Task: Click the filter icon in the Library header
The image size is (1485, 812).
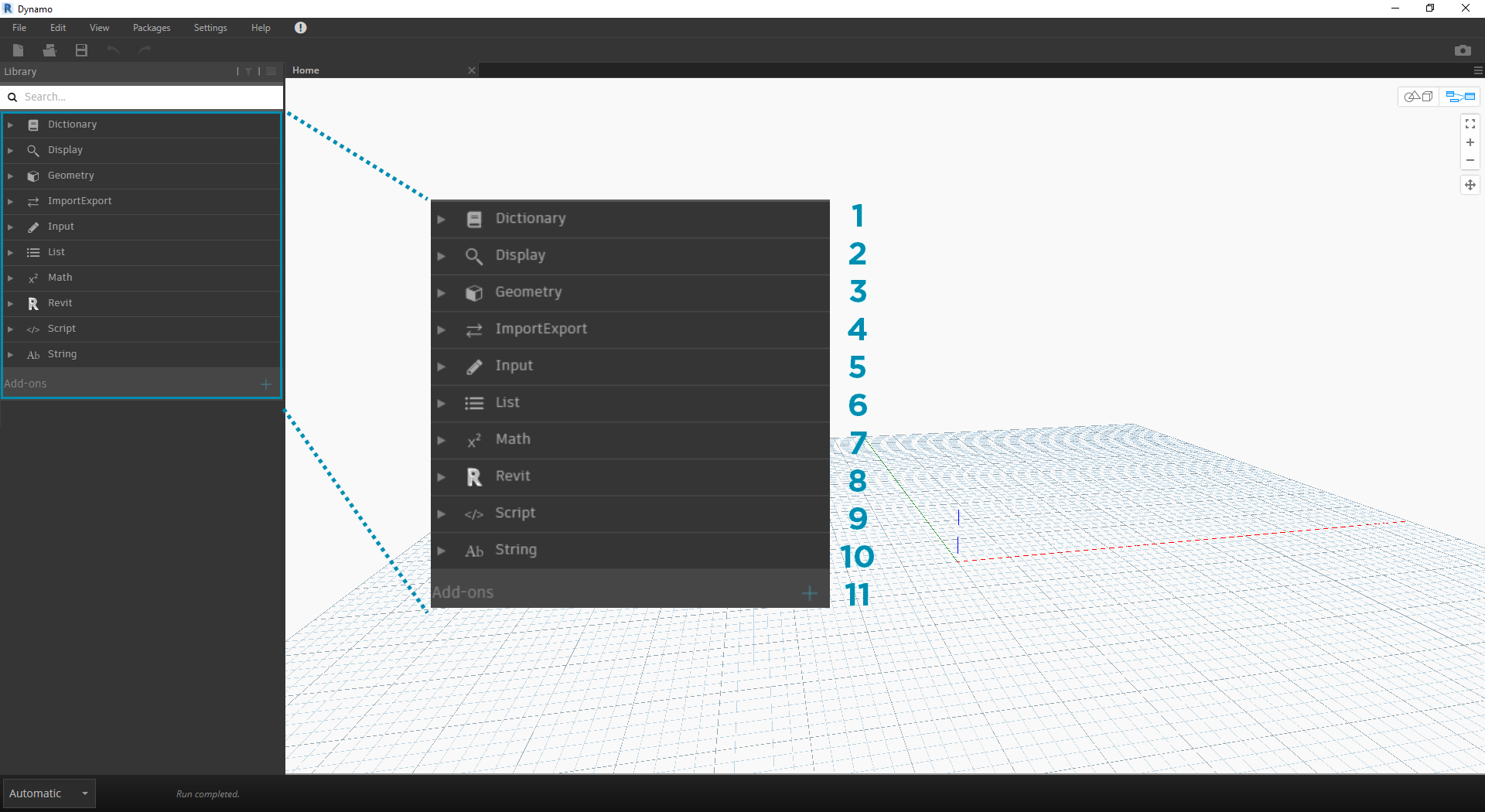Action: coord(247,71)
